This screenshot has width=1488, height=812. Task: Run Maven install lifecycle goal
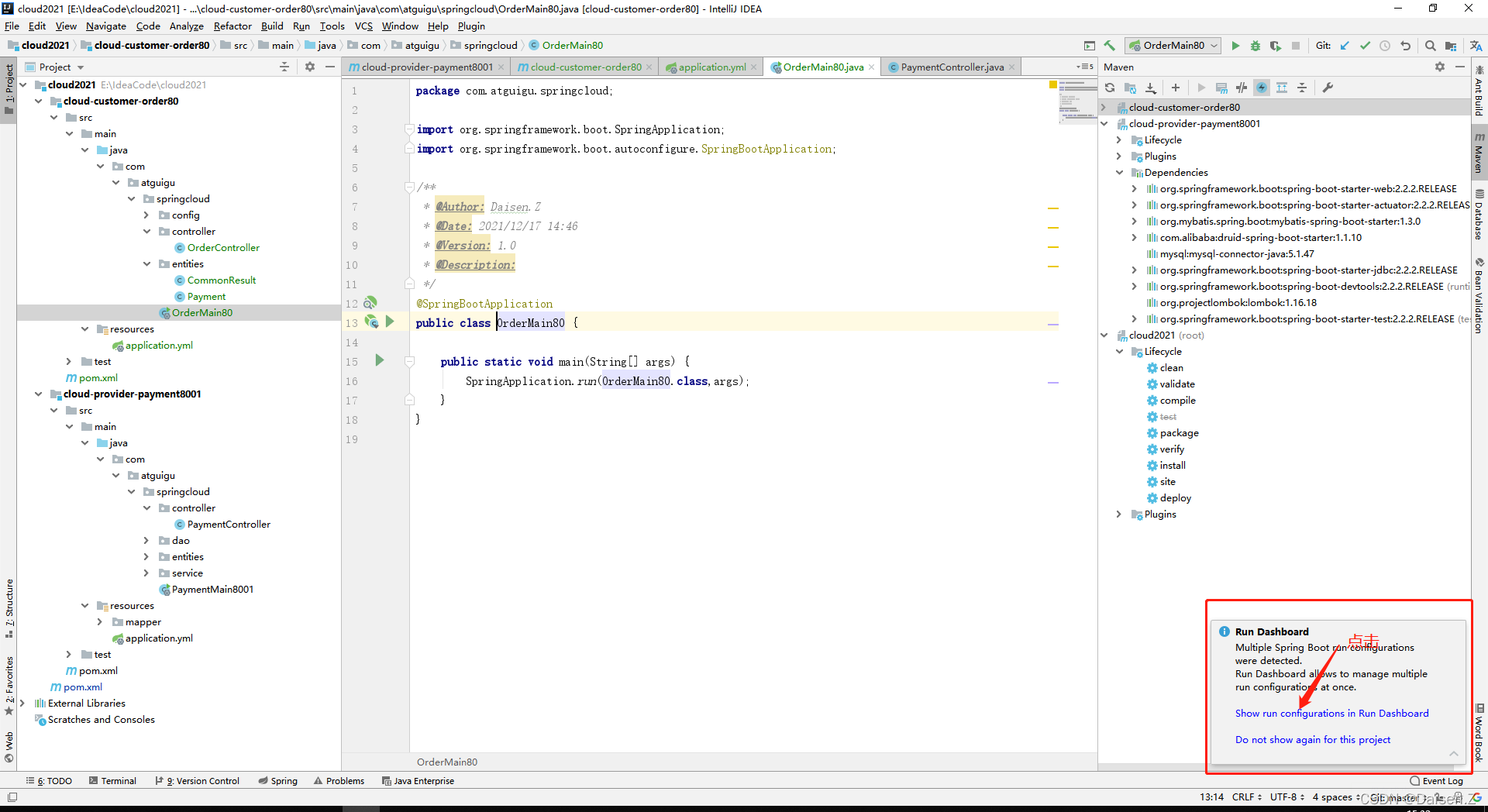click(1172, 465)
